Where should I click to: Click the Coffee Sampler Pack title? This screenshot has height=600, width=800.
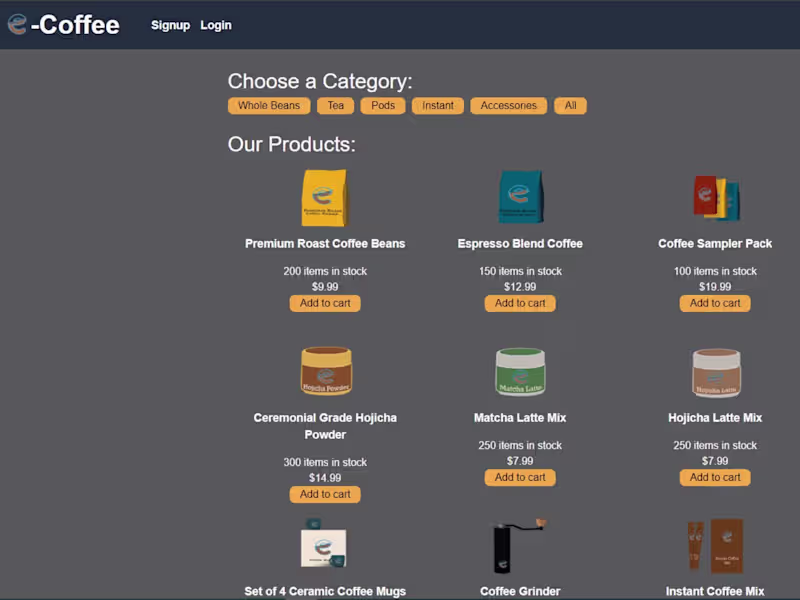click(x=715, y=244)
